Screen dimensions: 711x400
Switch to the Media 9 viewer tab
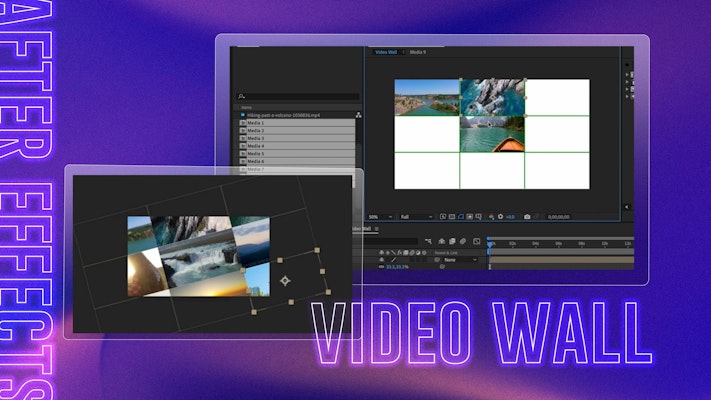click(416, 51)
